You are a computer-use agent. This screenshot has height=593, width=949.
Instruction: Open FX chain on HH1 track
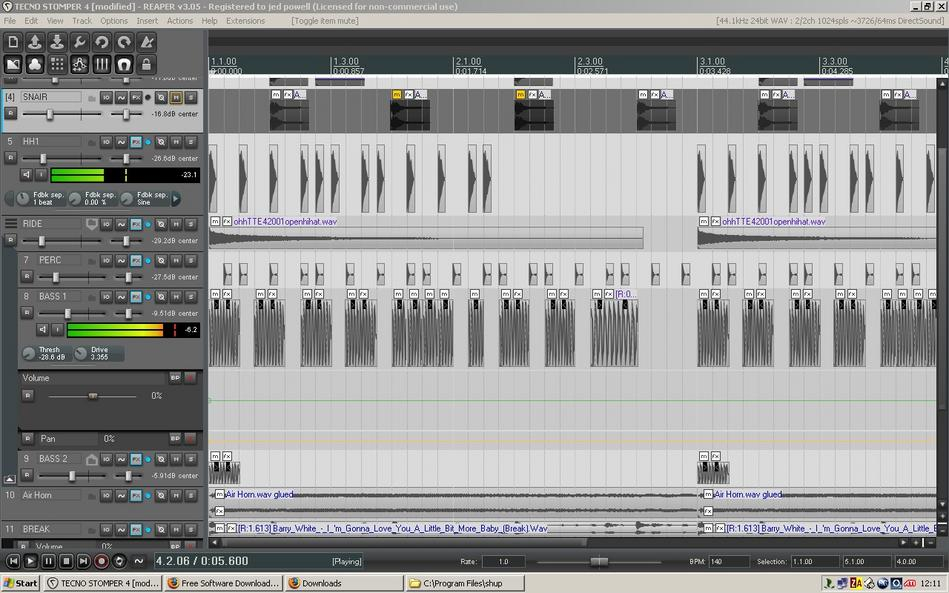click(135, 142)
